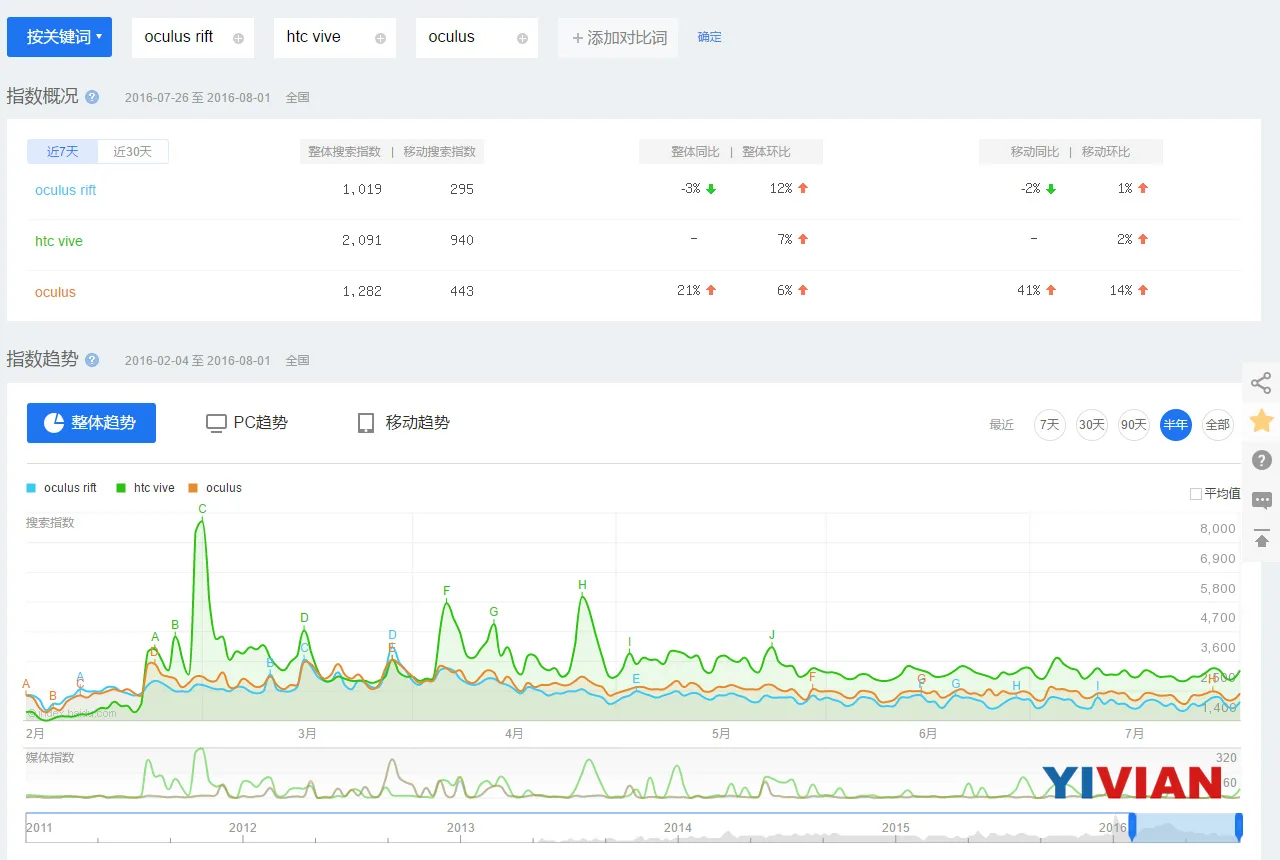The width and height of the screenshot is (1280, 860).
Task: Click the green news marker C at chart peak
Action: (202, 509)
